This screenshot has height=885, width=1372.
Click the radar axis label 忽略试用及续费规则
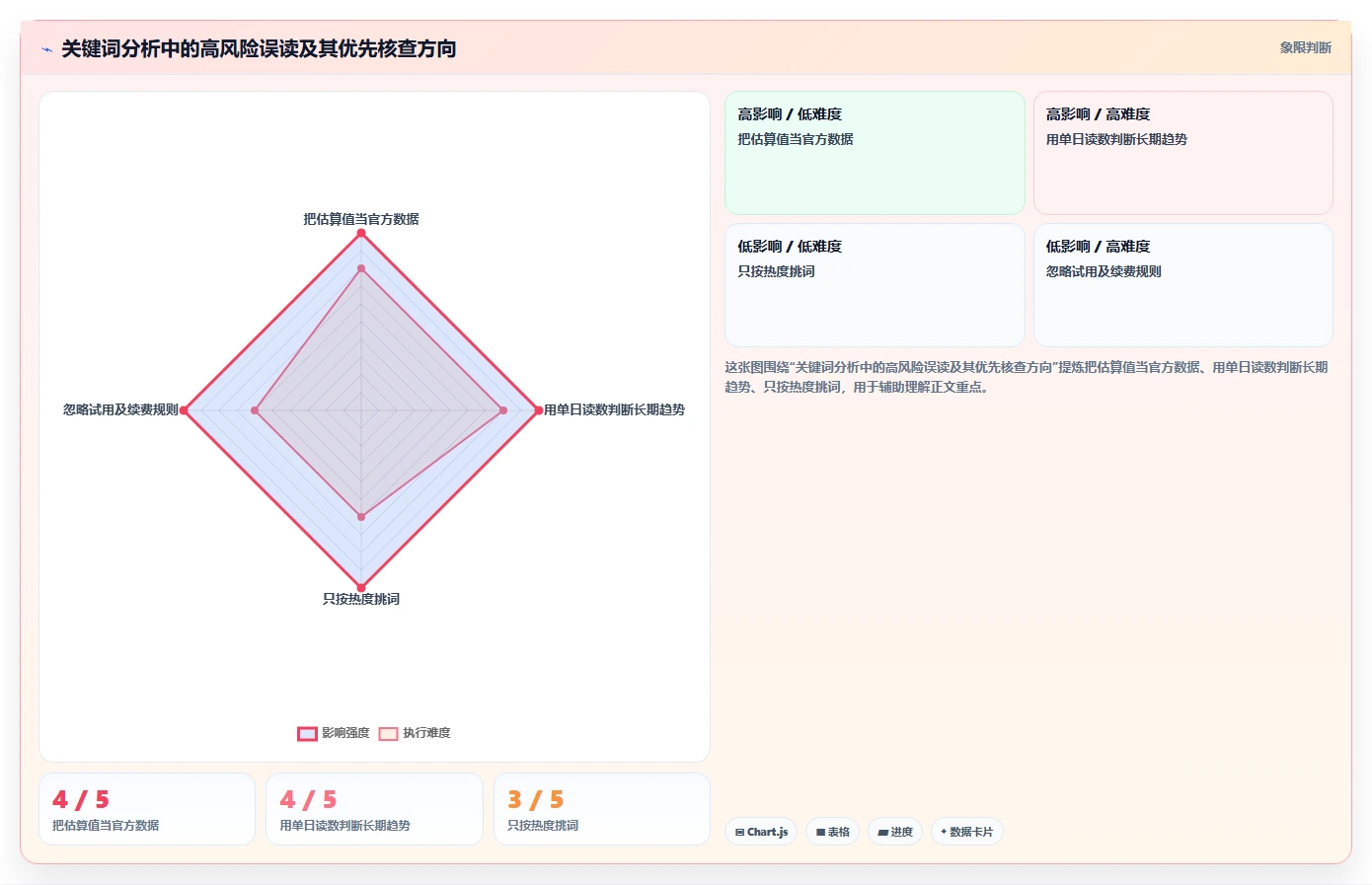[120, 409]
